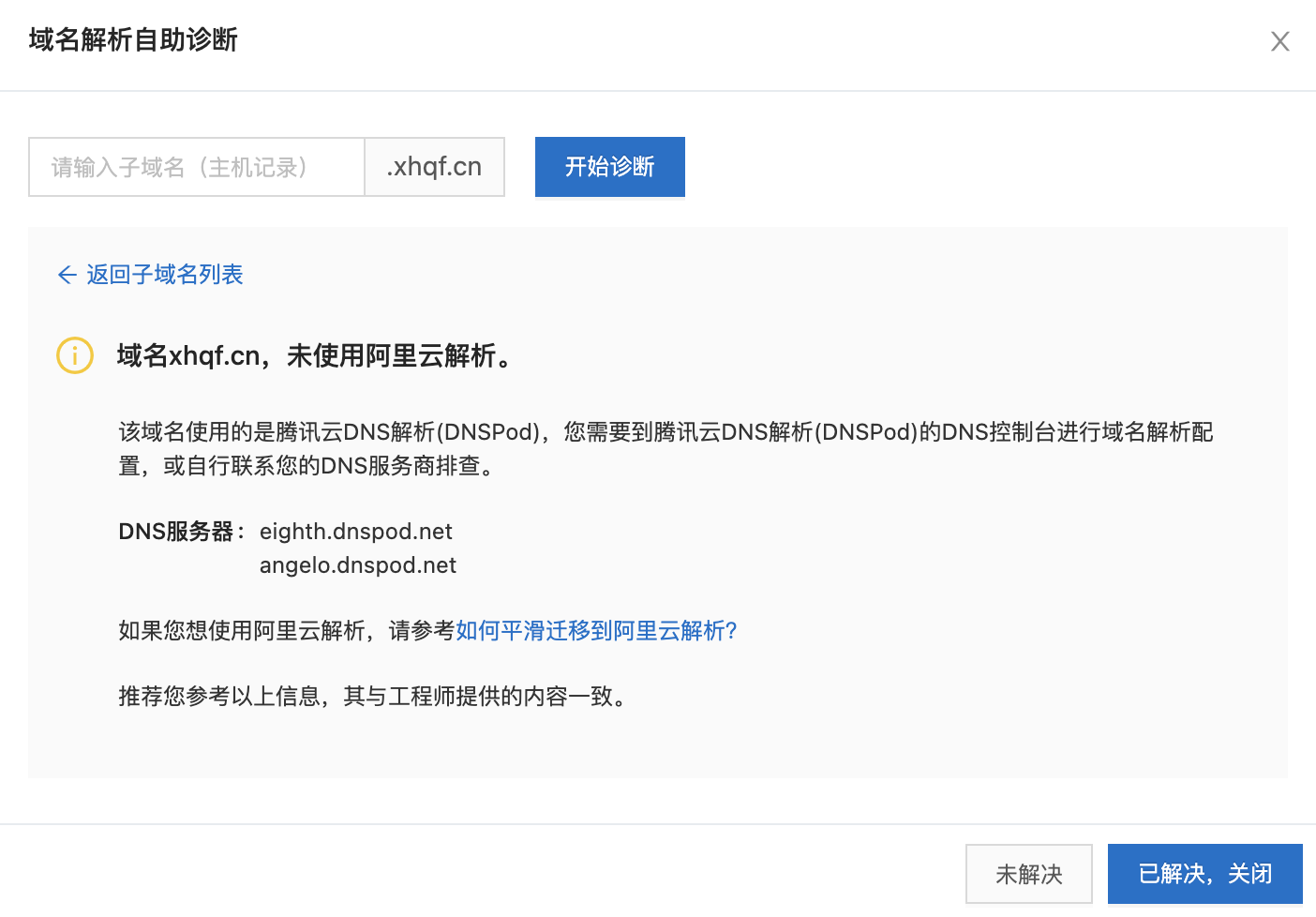Click the 域名解析自助诊断 dialog title
The width and height of the screenshot is (1316, 917).
pos(133,39)
